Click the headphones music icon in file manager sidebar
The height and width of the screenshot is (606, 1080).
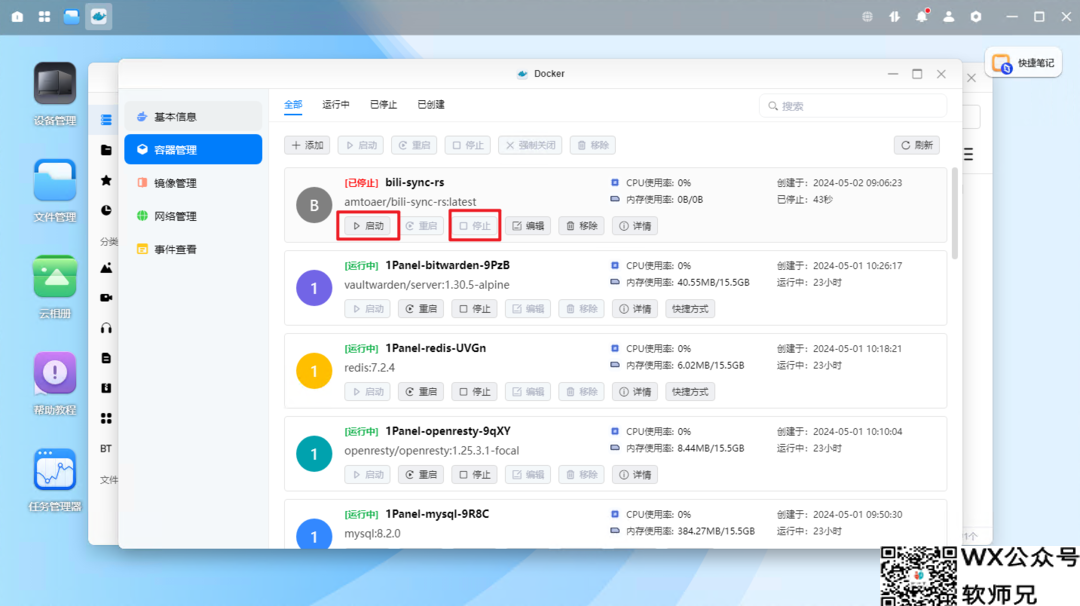[106, 328]
